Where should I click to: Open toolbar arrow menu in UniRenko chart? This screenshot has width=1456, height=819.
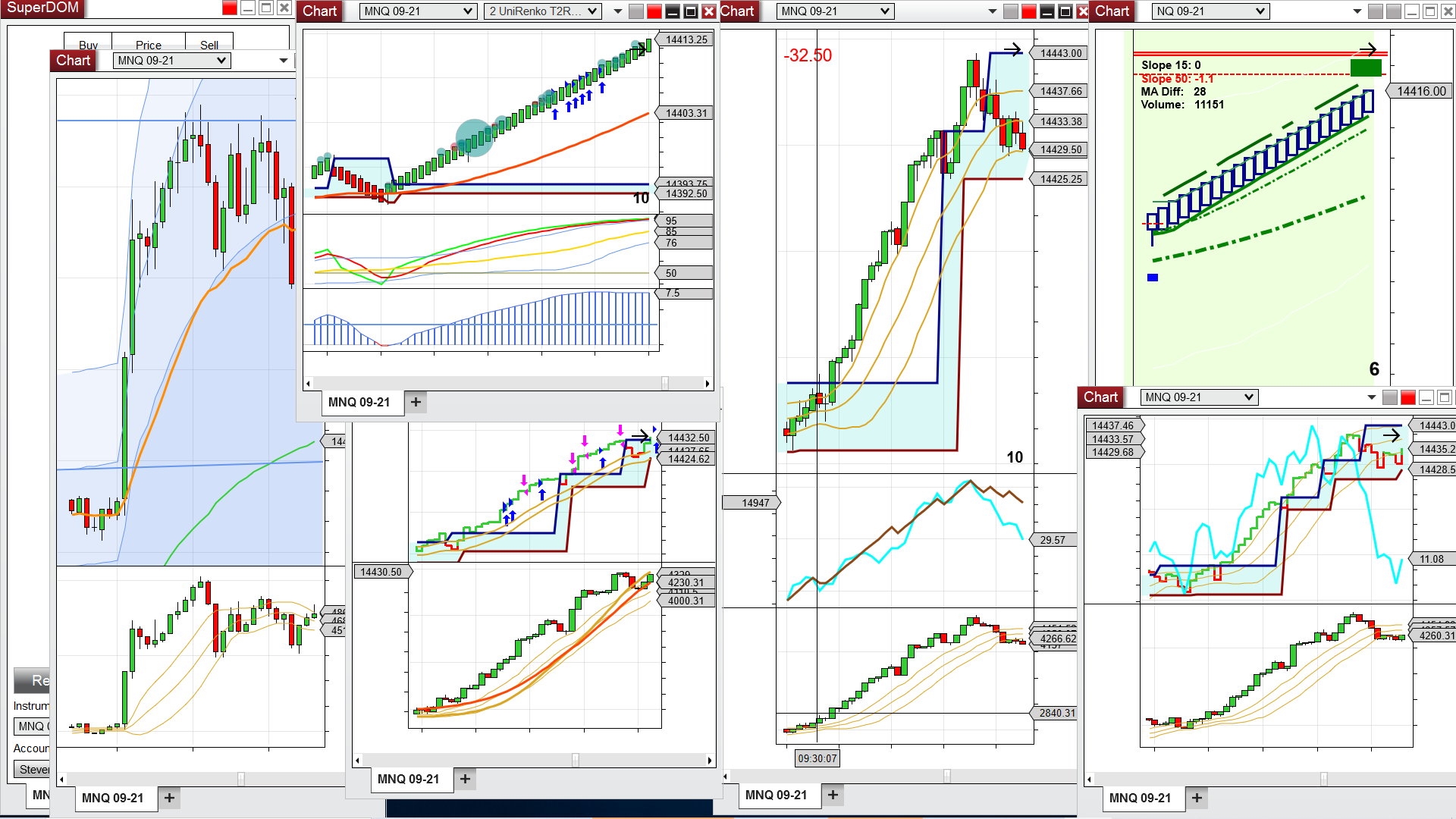point(618,11)
